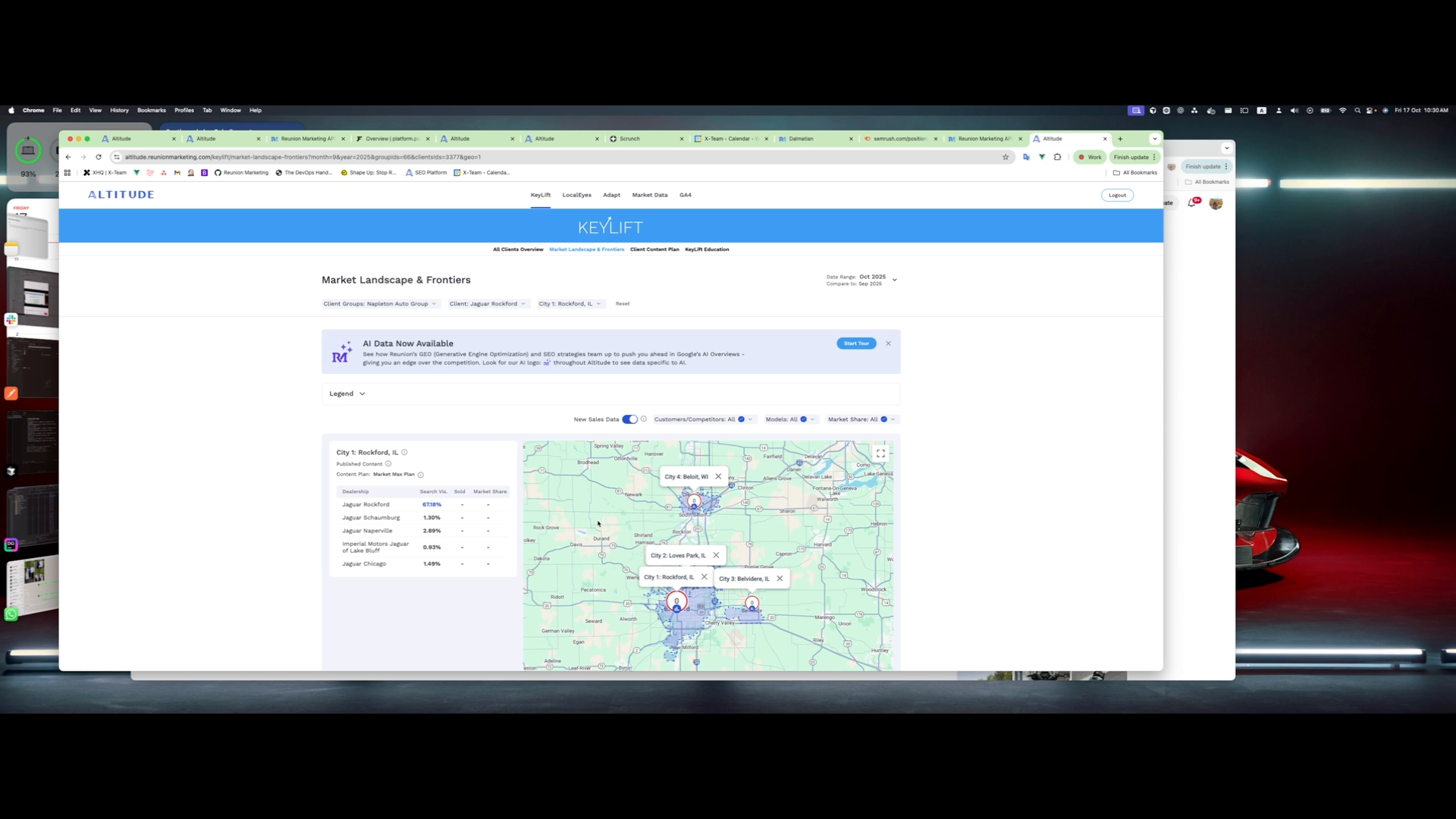Select All Clients Overview link

[x=518, y=249]
